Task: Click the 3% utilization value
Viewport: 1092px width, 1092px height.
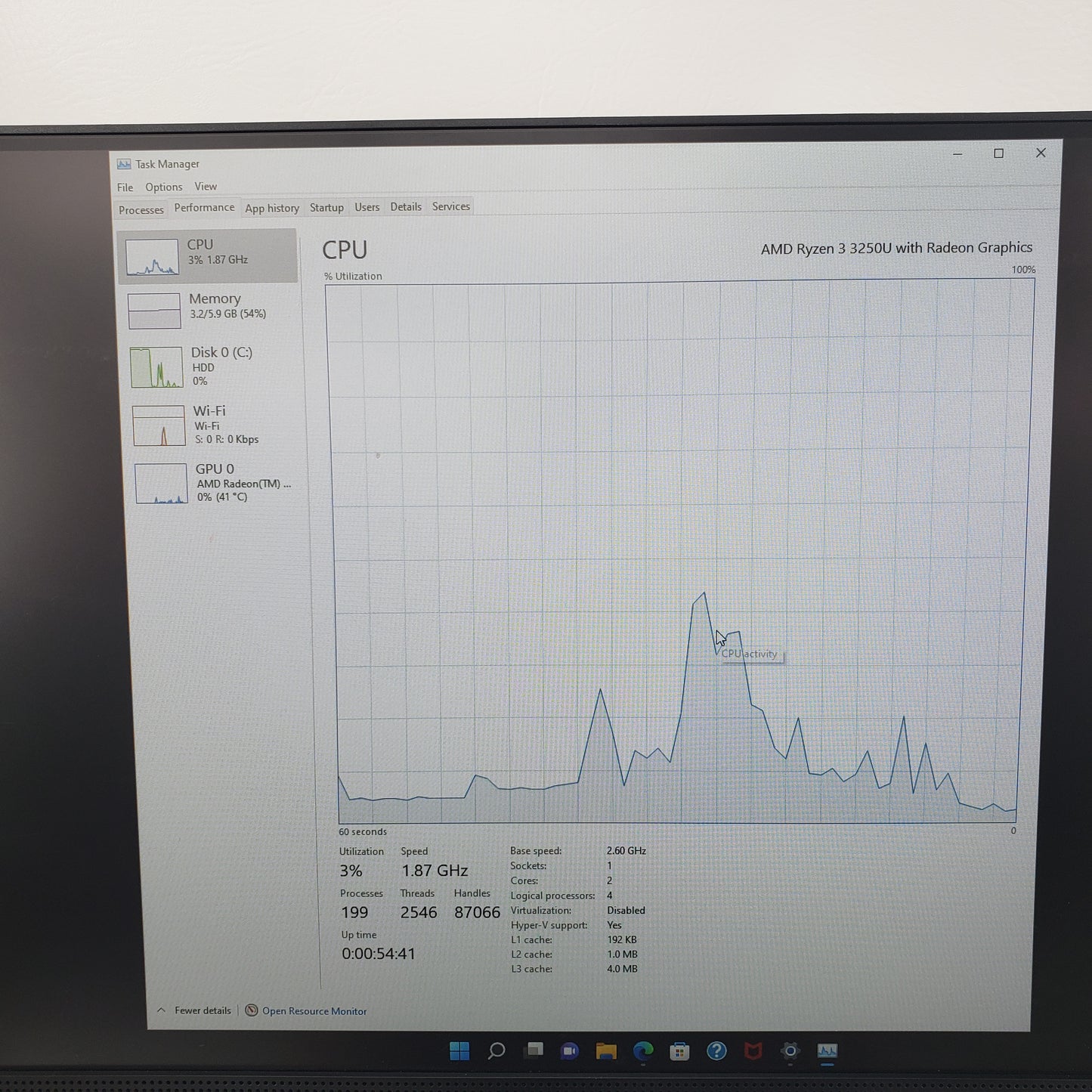Action: coord(351,871)
